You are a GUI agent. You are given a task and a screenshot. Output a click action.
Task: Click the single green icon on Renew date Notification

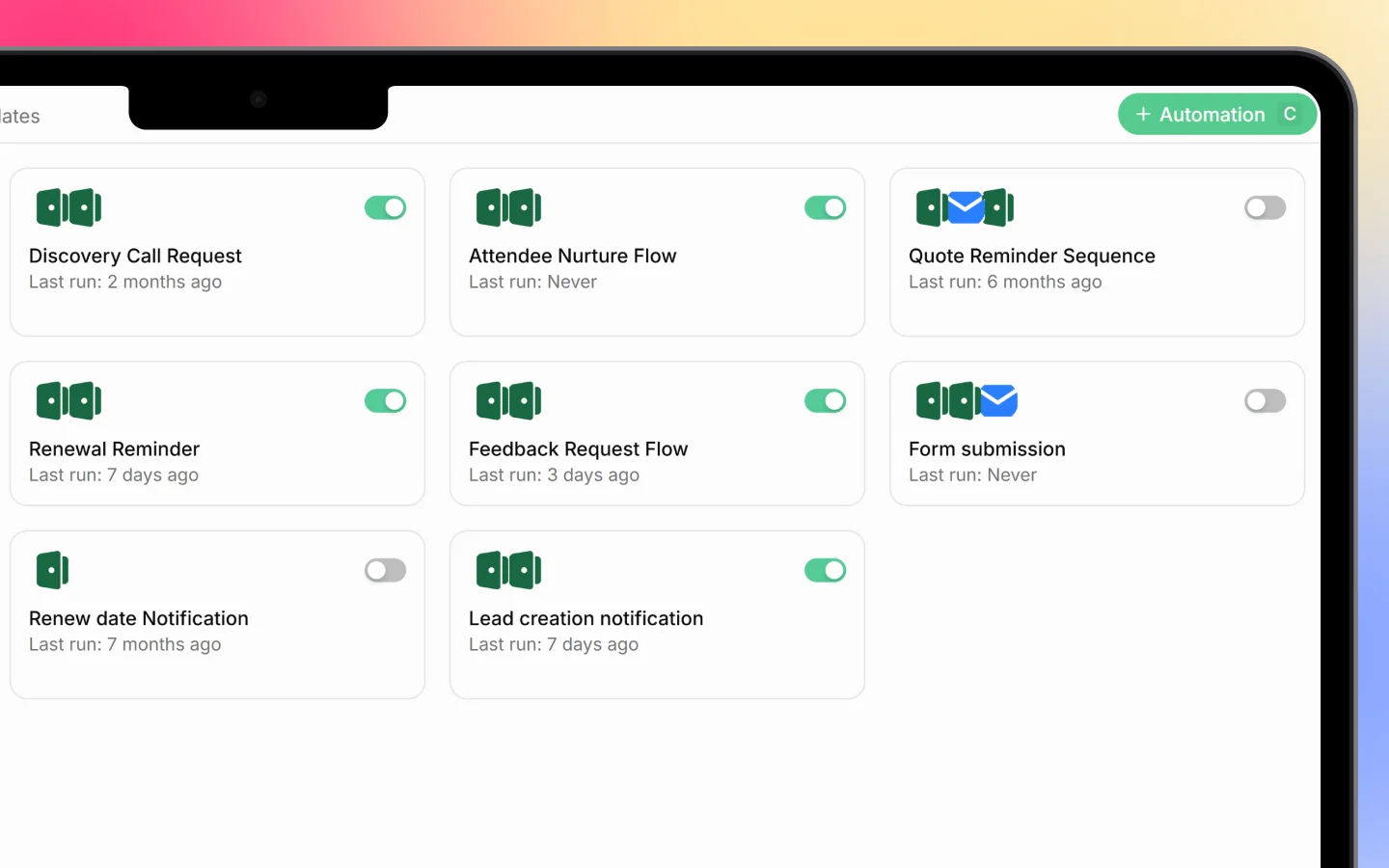52,570
